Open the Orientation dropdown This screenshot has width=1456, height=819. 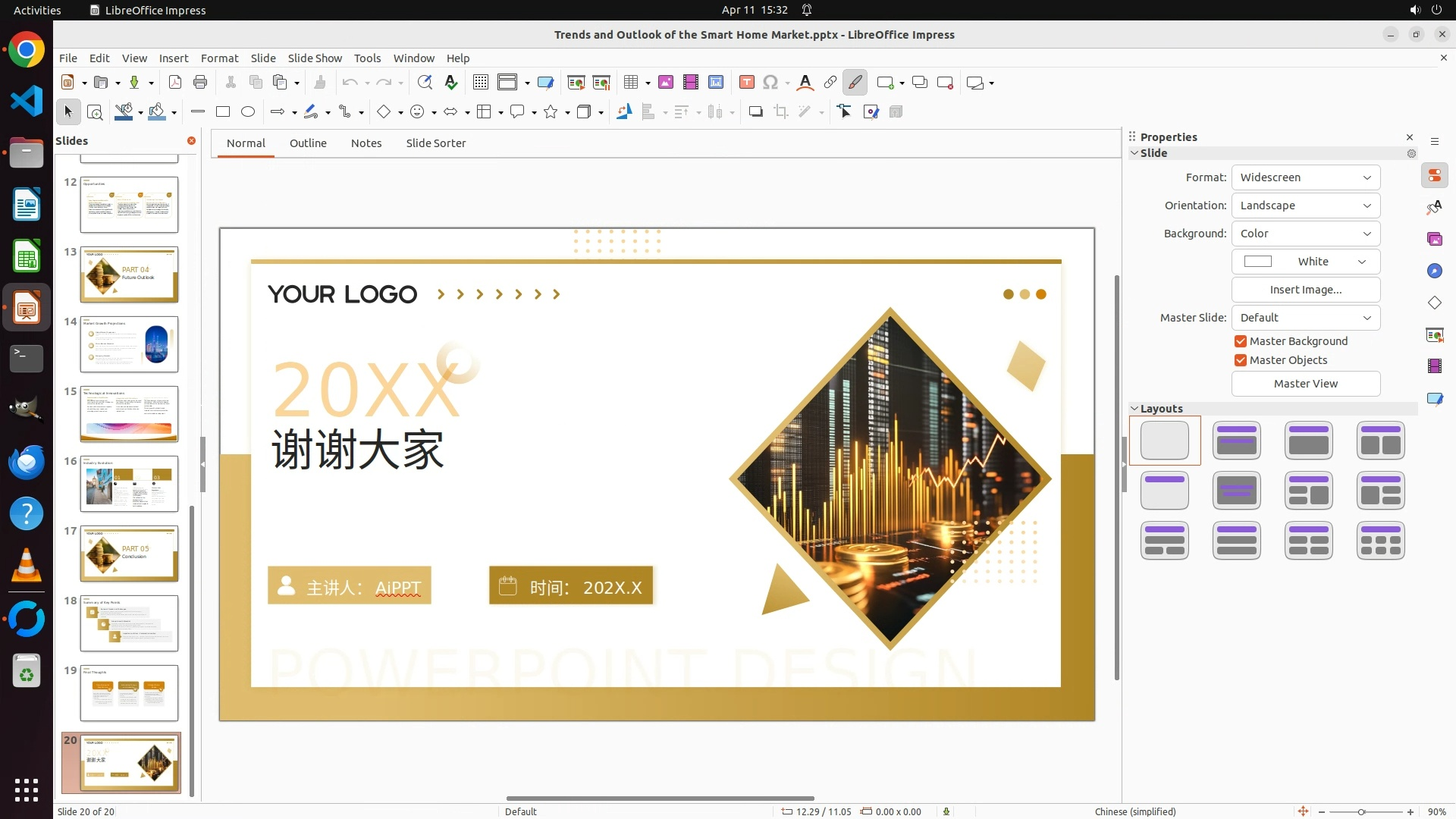coord(1305,206)
